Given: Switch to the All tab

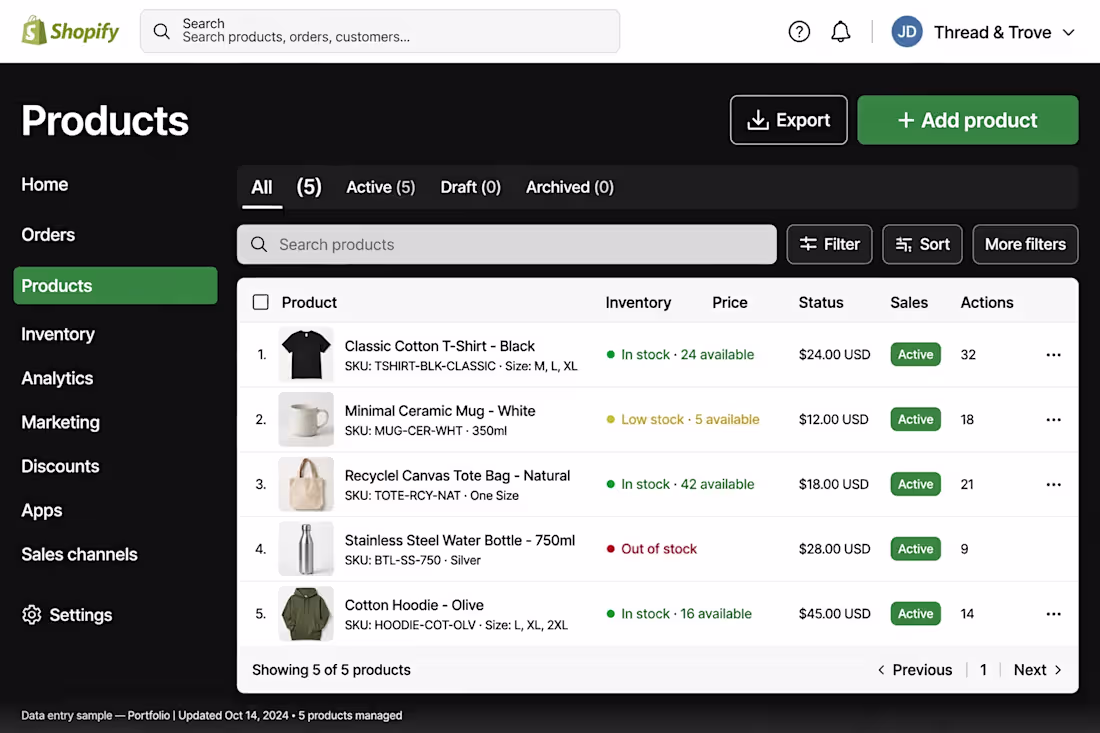Looking at the screenshot, I should pos(262,187).
